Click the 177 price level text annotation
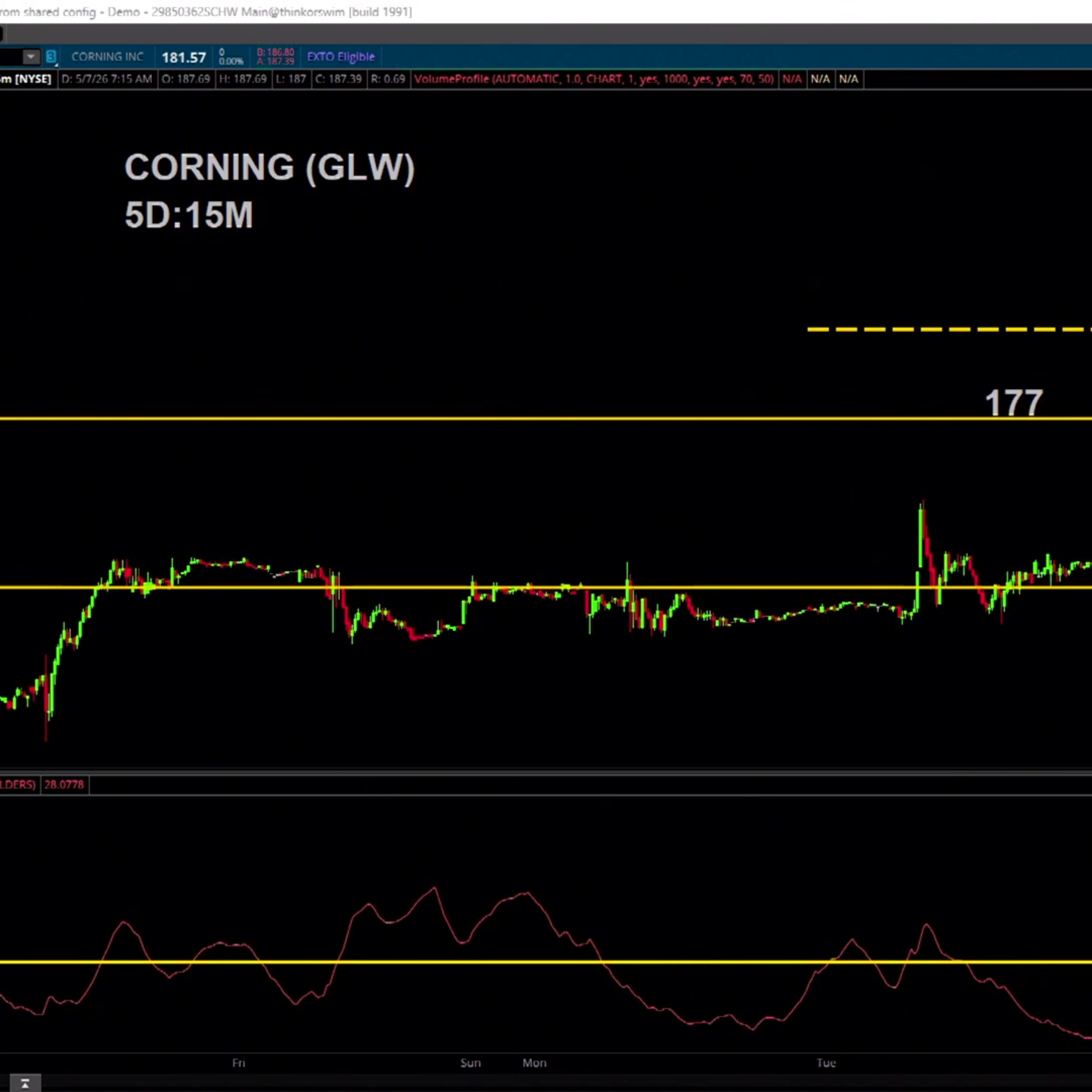This screenshot has height=1092, width=1092. [x=1013, y=403]
